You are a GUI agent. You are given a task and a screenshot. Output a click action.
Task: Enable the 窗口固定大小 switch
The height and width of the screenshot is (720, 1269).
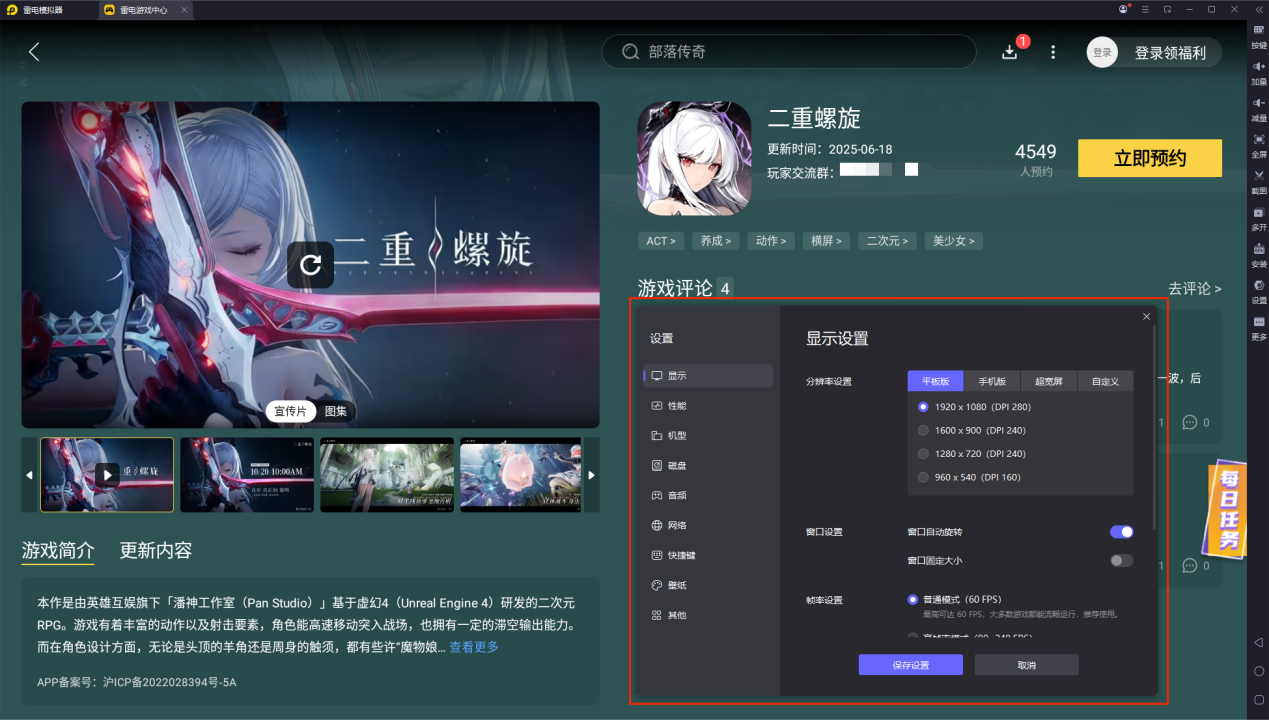[1122, 561]
